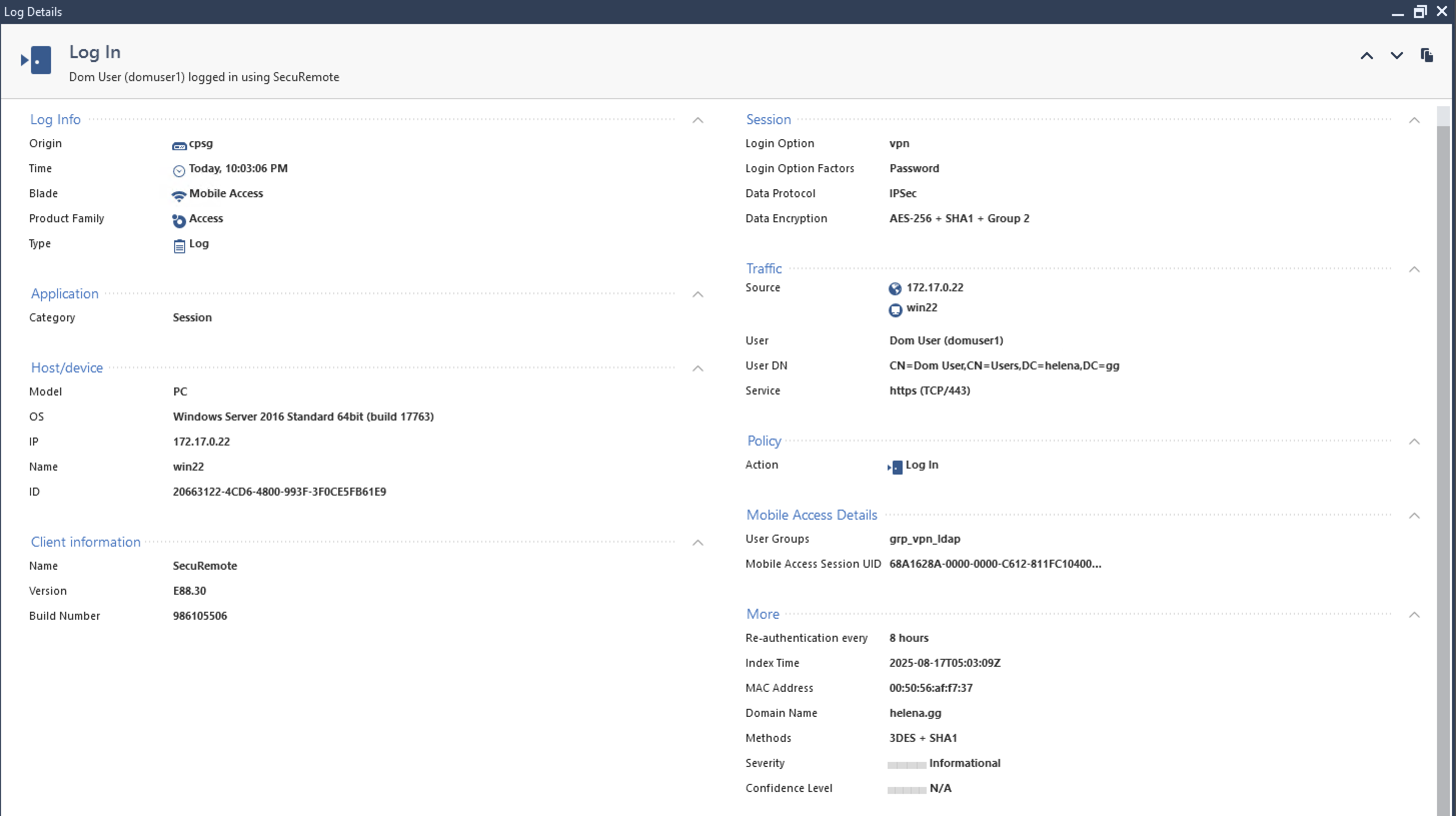Click the truncated Mobile Access Session UID value
The width and height of the screenshot is (1456, 816).
(995, 564)
